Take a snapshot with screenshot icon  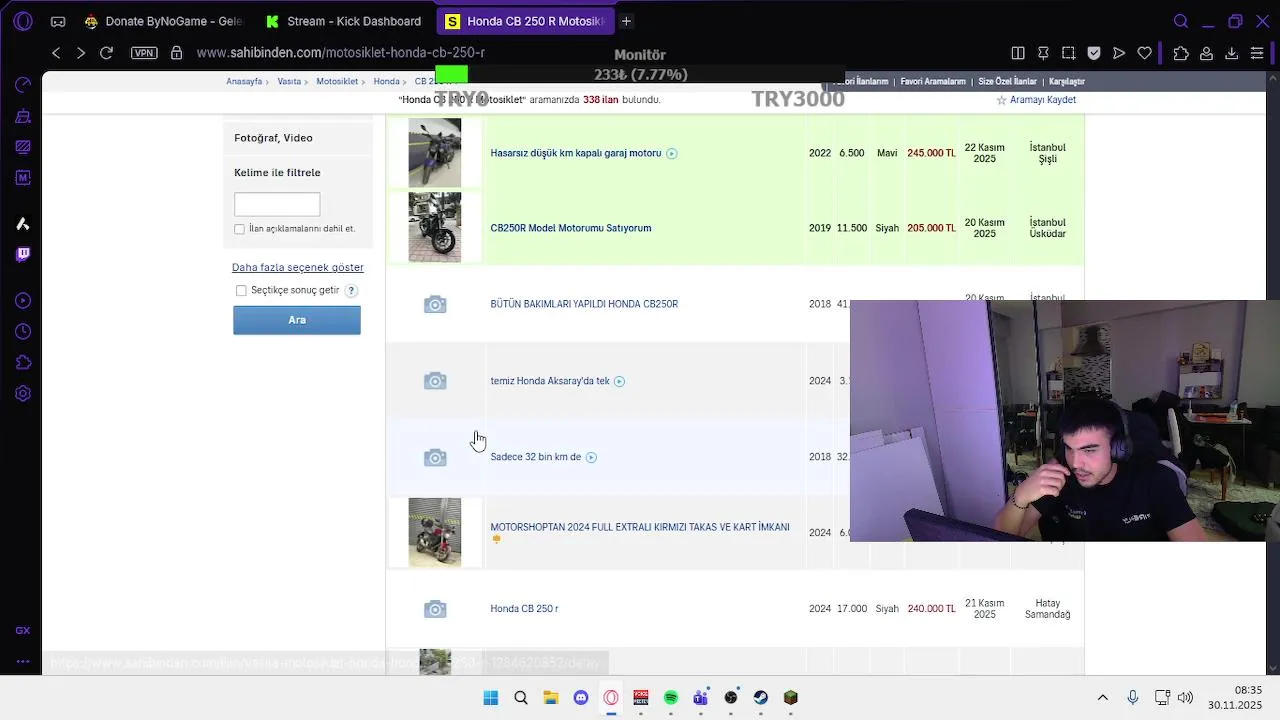point(1069,53)
